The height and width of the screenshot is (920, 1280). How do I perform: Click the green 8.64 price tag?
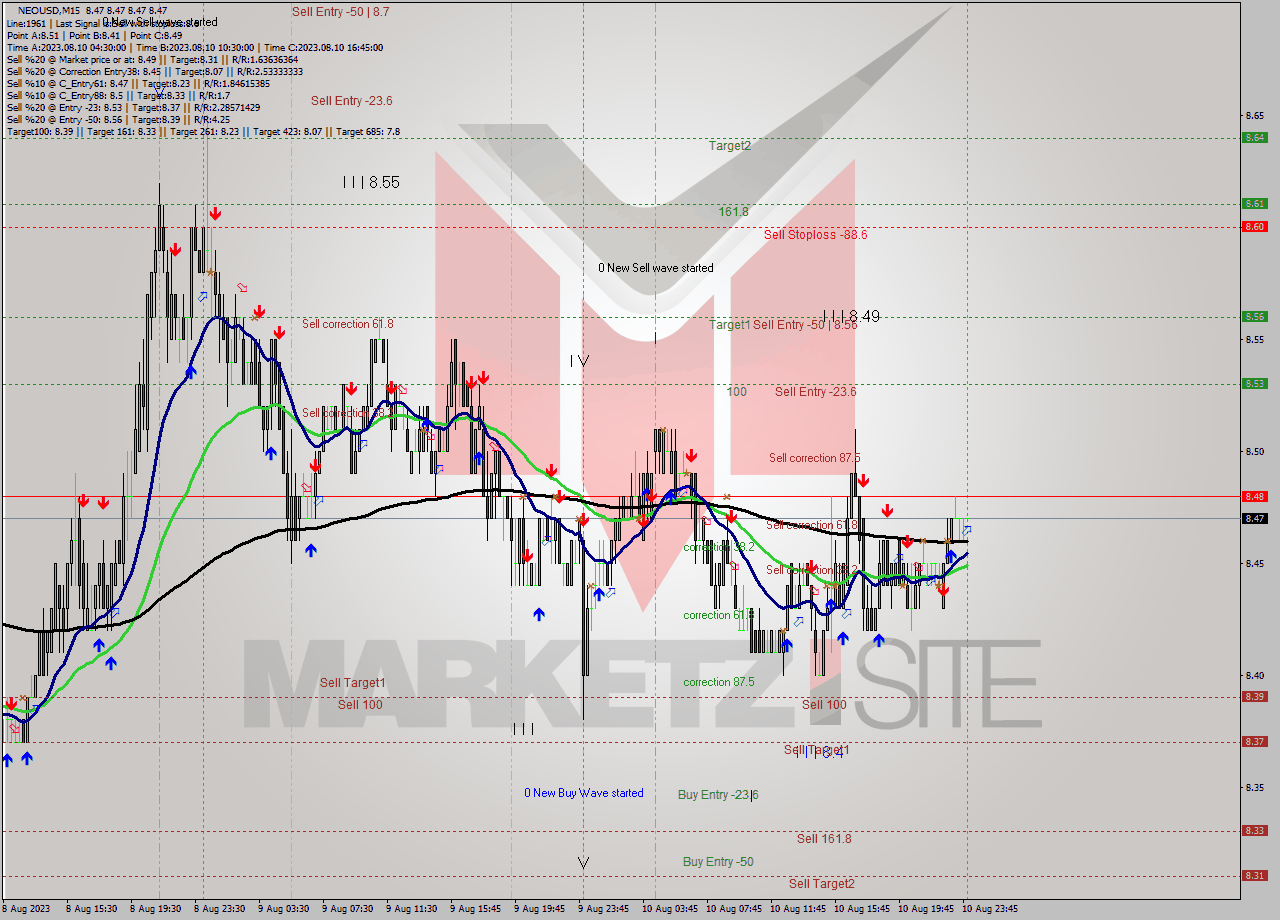pos(1254,138)
